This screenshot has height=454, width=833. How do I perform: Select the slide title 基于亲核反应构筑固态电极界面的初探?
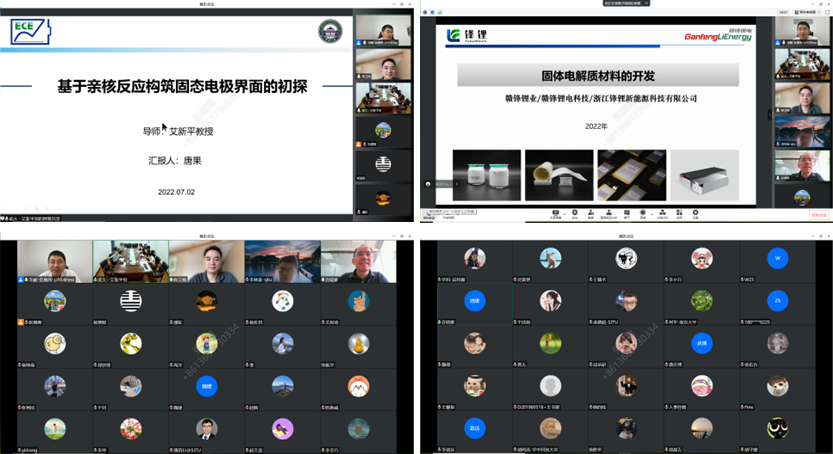click(182, 86)
